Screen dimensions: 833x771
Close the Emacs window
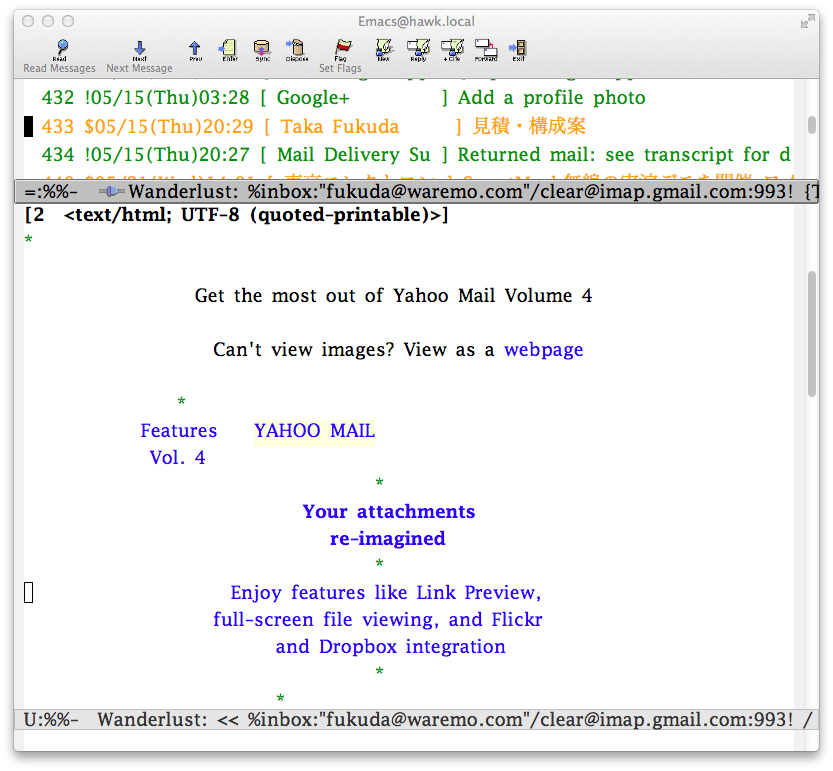[x=28, y=21]
